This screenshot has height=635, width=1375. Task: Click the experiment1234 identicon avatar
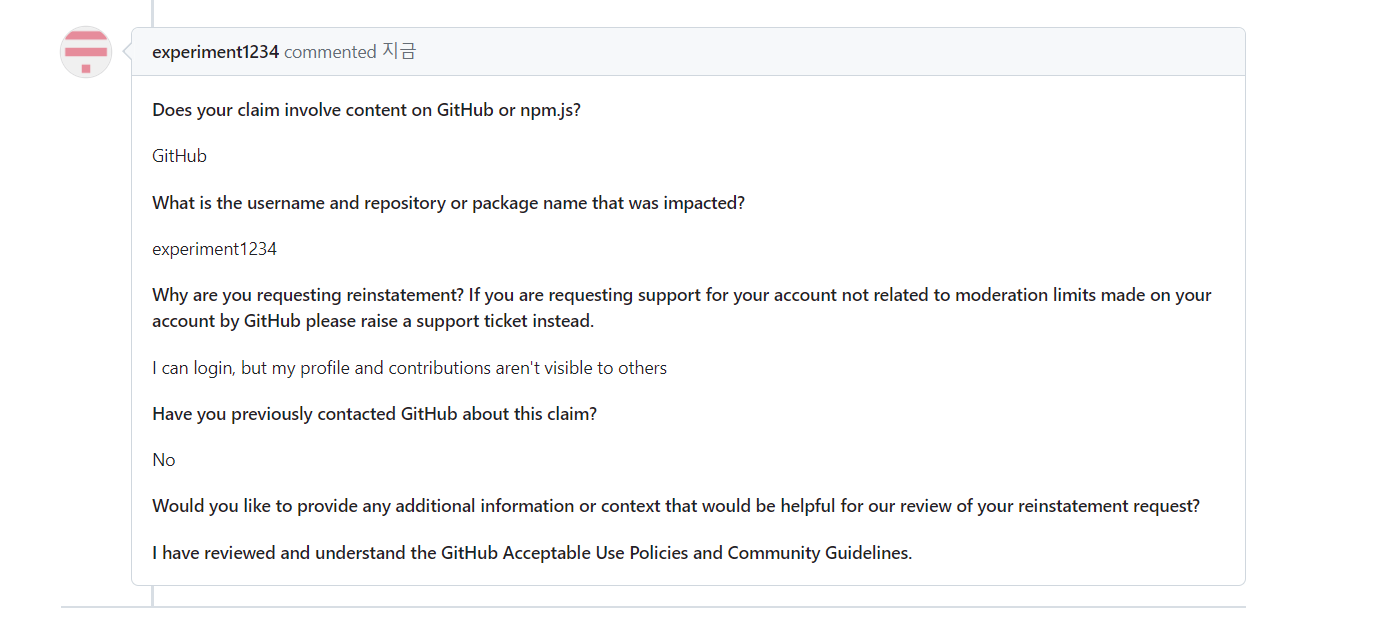[86, 52]
